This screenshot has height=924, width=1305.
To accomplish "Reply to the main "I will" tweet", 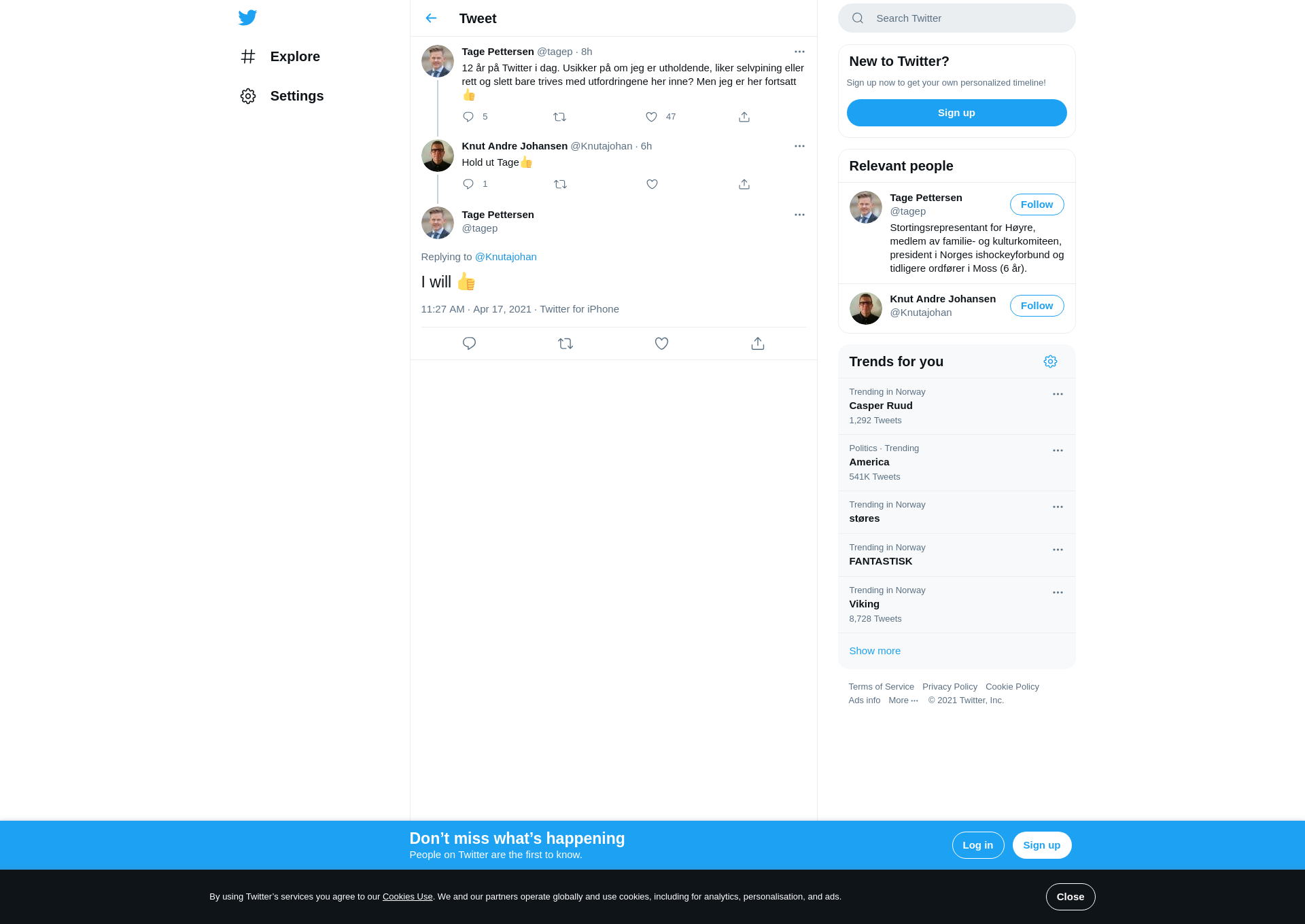I will click(x=469, y=344).
